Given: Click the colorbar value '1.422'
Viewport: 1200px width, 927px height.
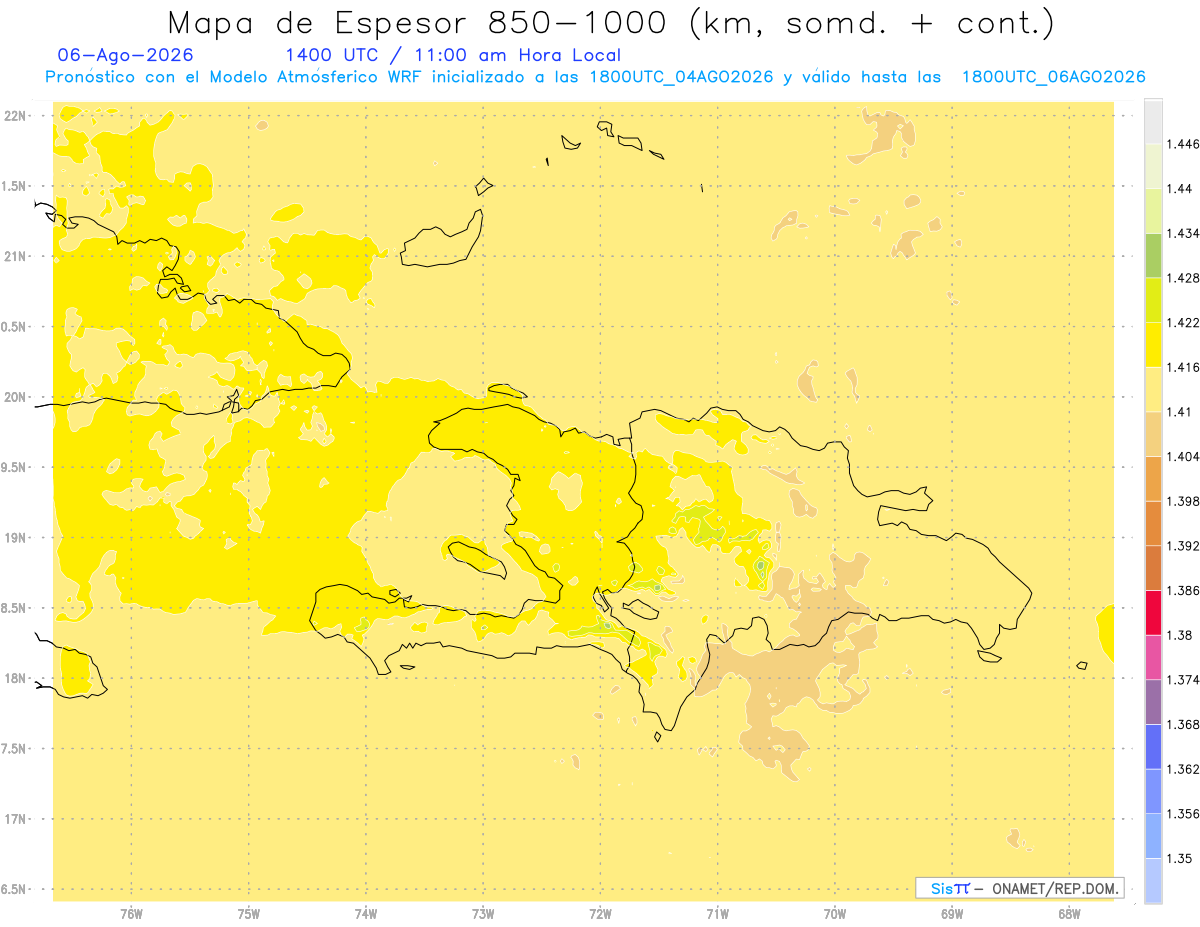Looking at the screenshot, I should [1184, 323].
